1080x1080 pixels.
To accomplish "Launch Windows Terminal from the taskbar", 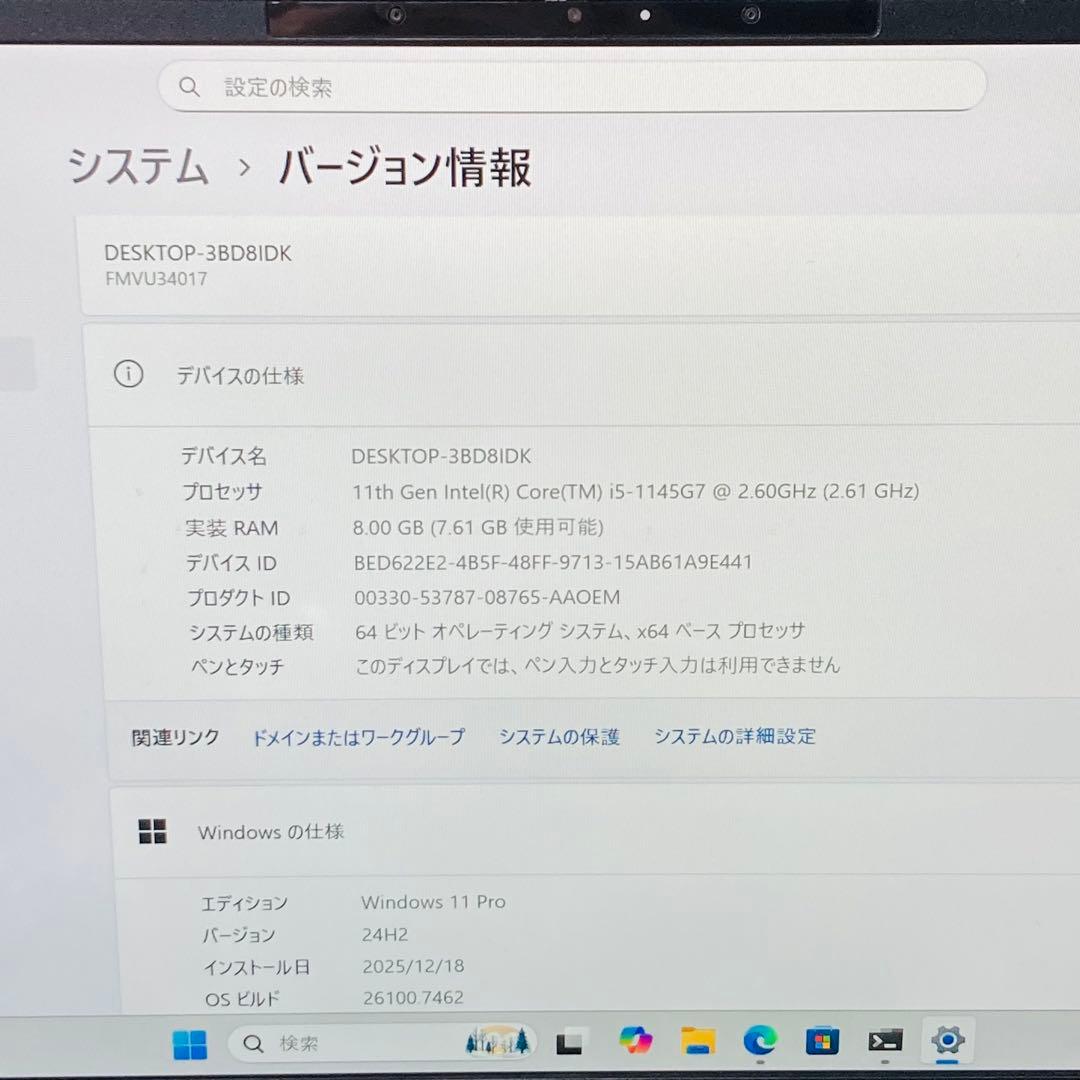I will (884, 1042).
